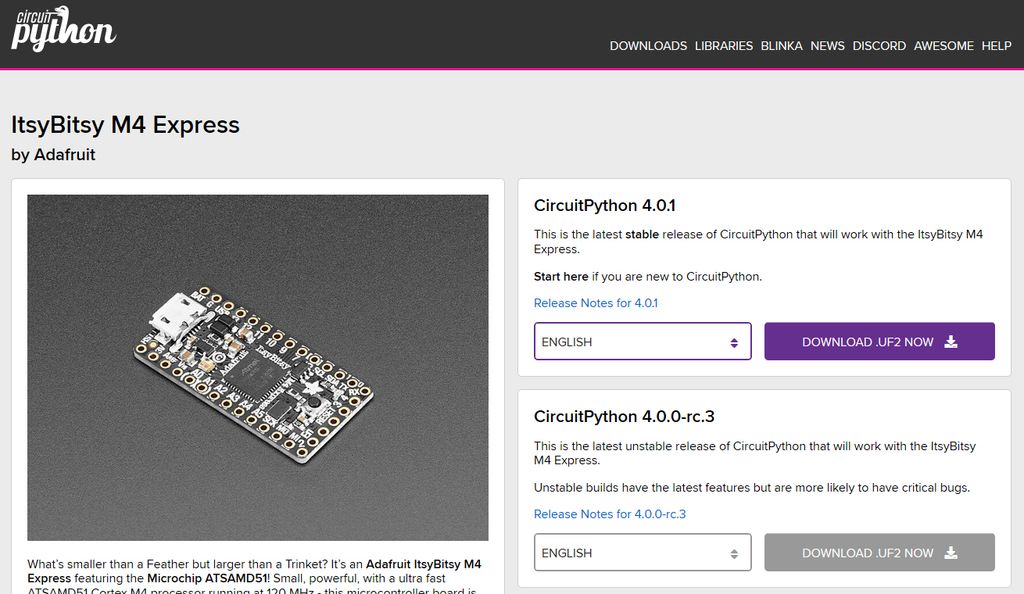1024x594 pixels.
Task: Click the ItsyBitsy M4 Express heading
Action: click(125, 125)
